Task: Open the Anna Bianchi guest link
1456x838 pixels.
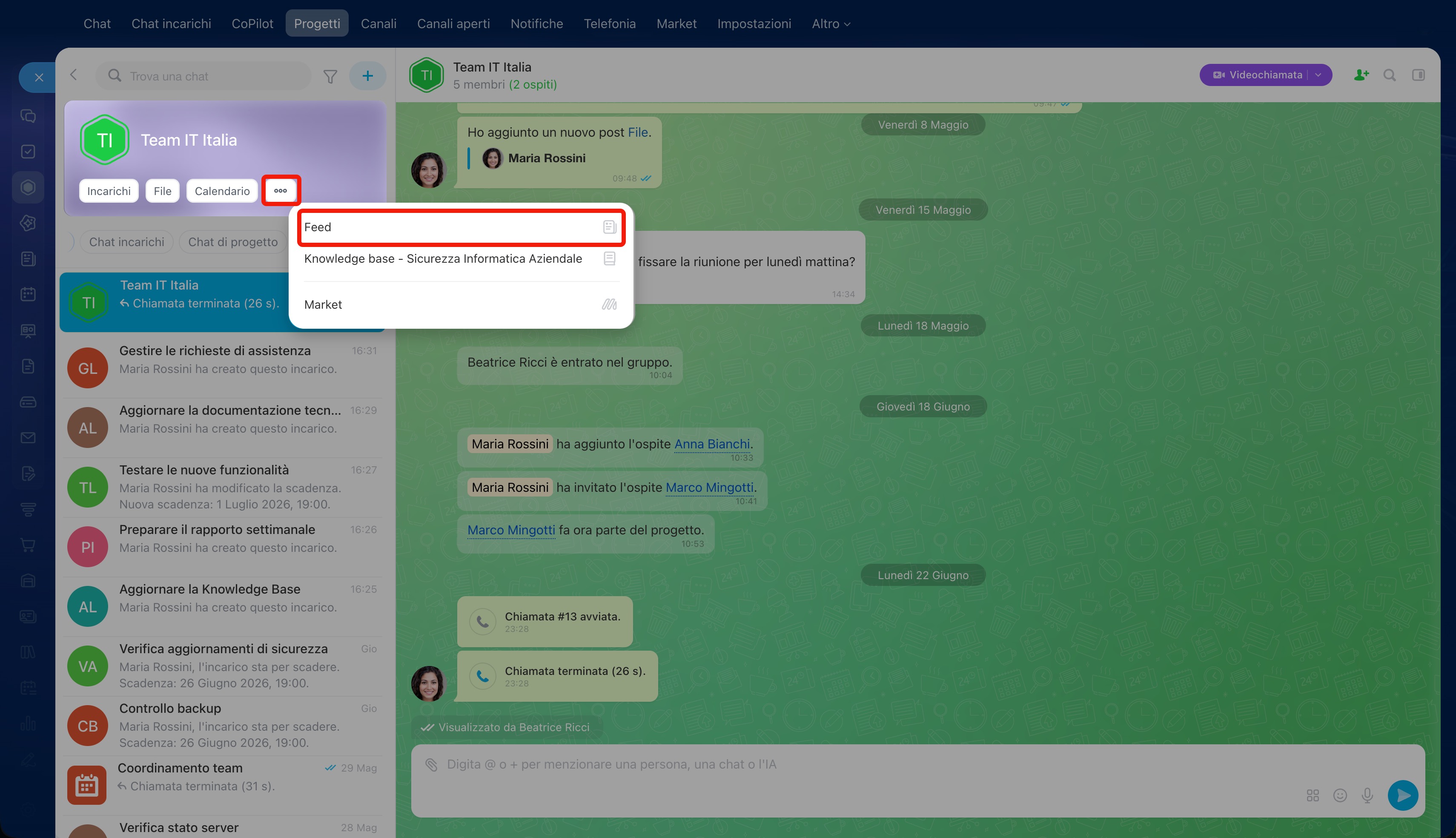Action: click(712, 444)
